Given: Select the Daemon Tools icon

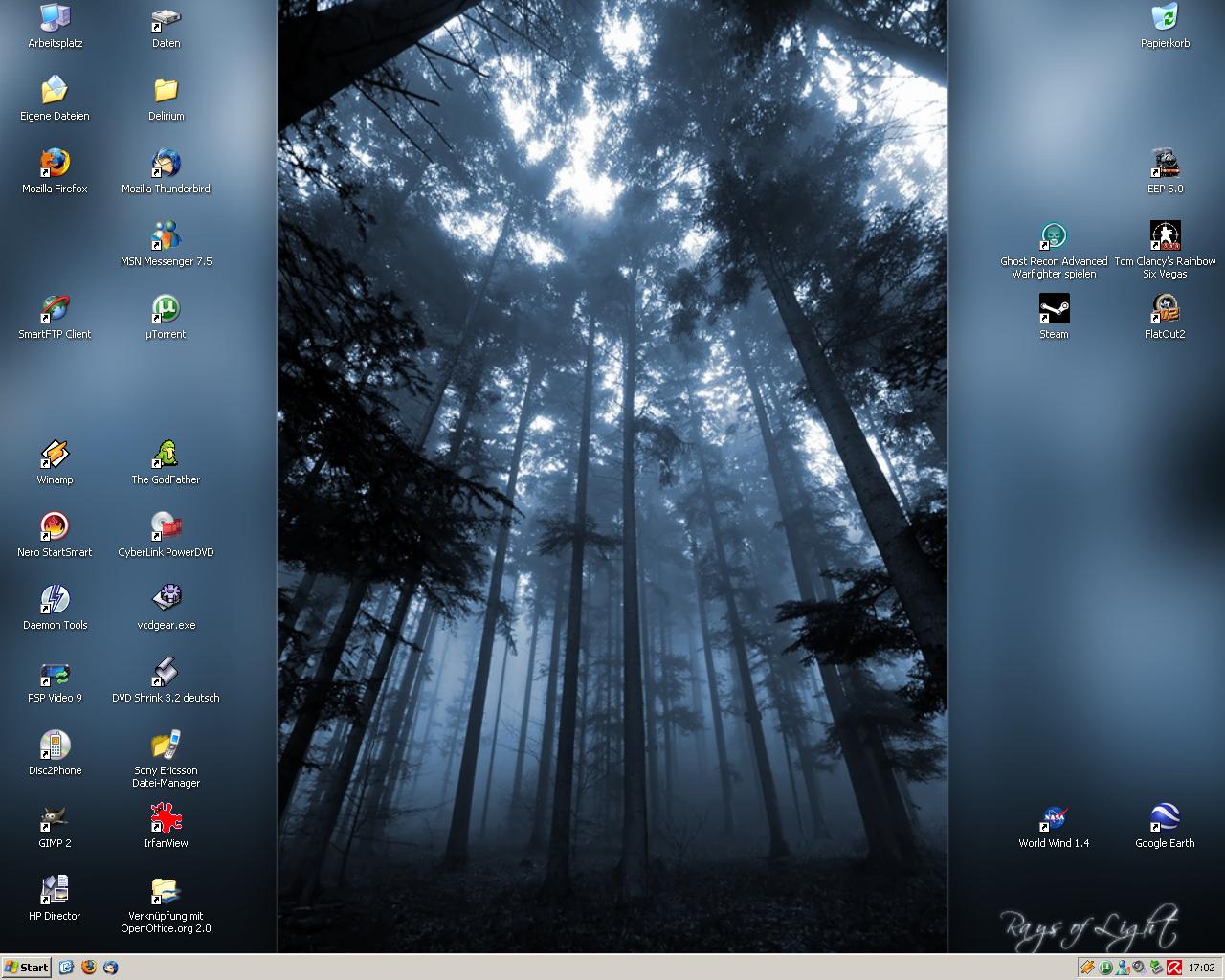Looking at the screenshot, I should tap(55, 601).
